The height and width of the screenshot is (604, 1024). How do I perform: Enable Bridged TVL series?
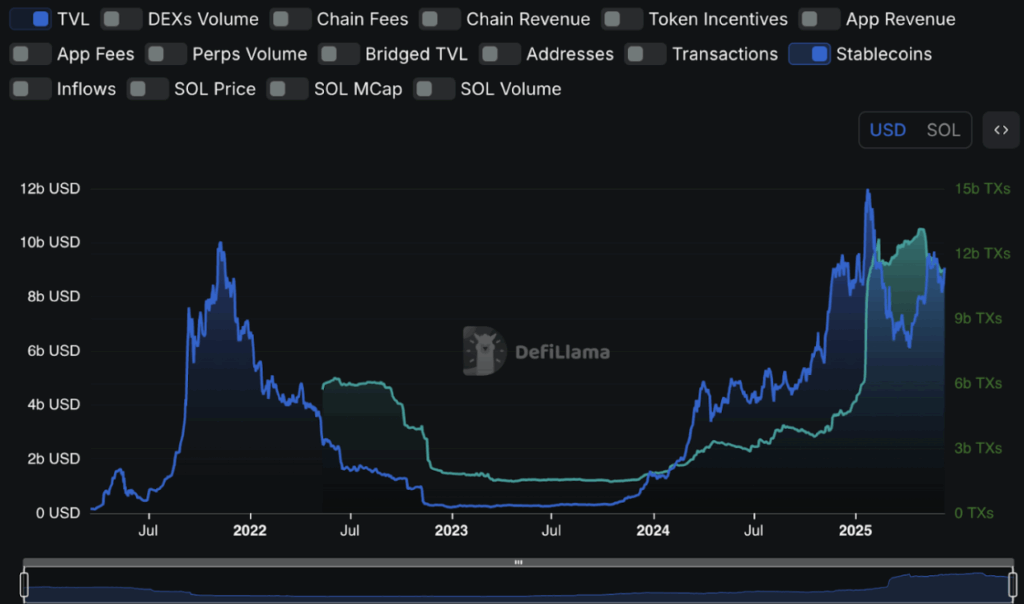(x=339, y=54)
